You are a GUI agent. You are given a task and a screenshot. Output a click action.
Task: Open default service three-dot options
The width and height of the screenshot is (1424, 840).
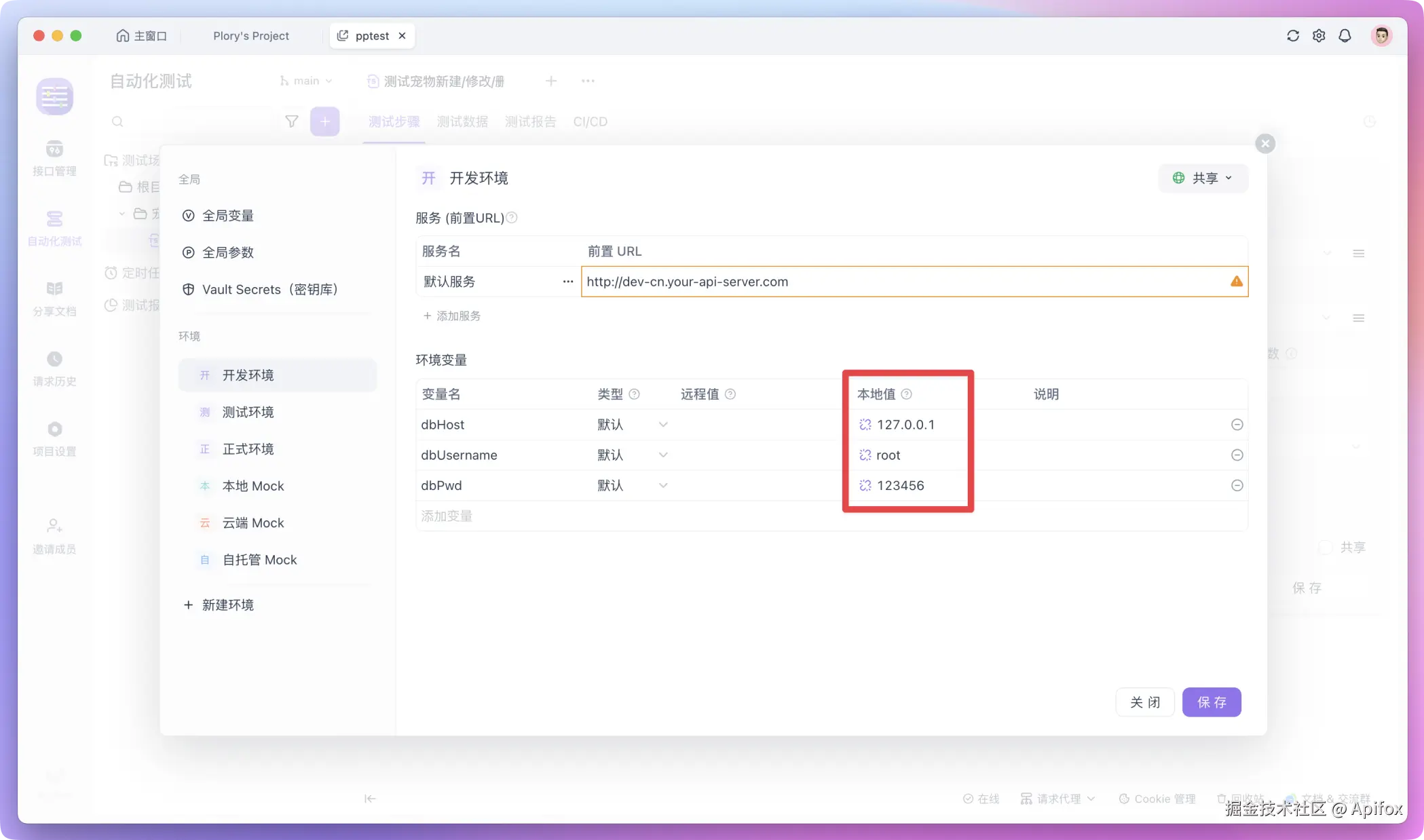click(567, 282)
